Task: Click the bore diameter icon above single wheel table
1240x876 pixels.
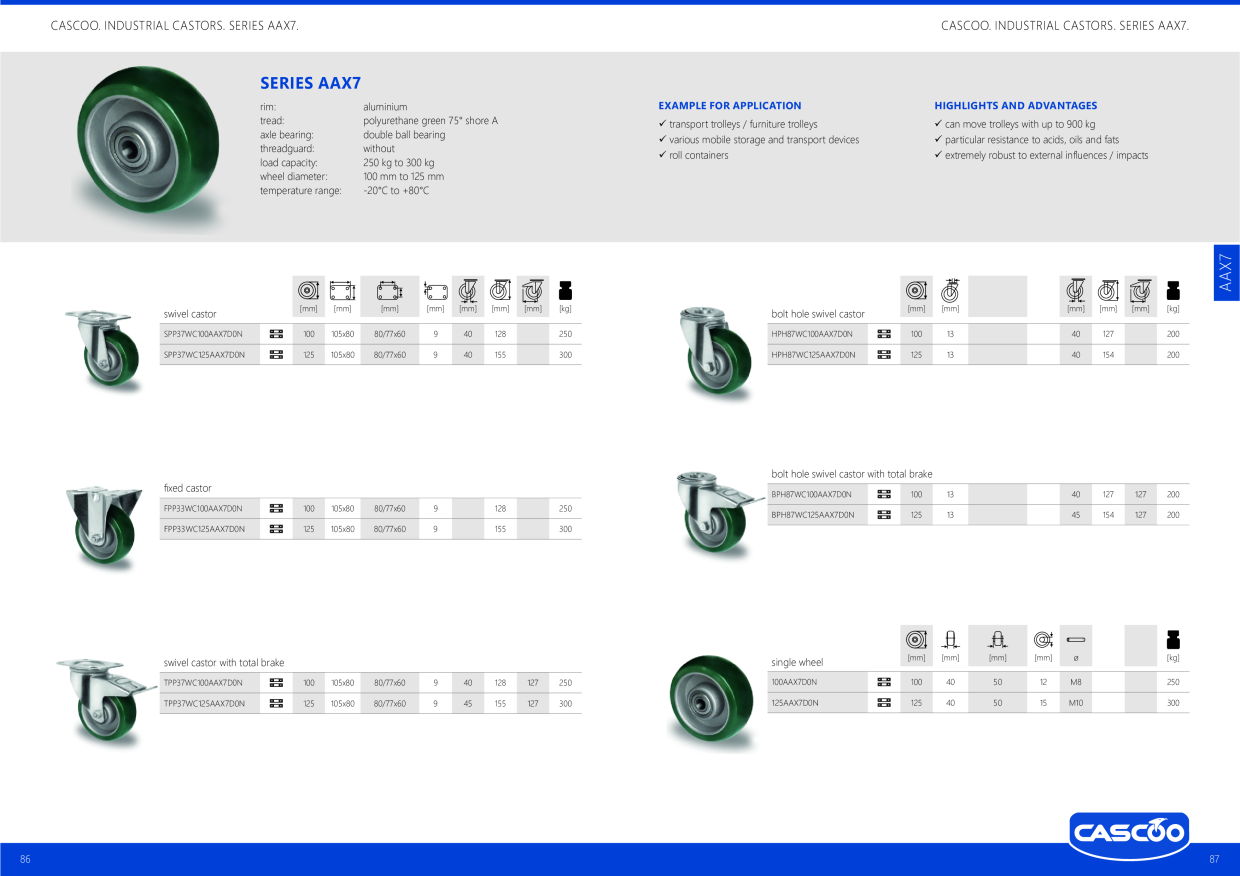Action: point(1043,639)
